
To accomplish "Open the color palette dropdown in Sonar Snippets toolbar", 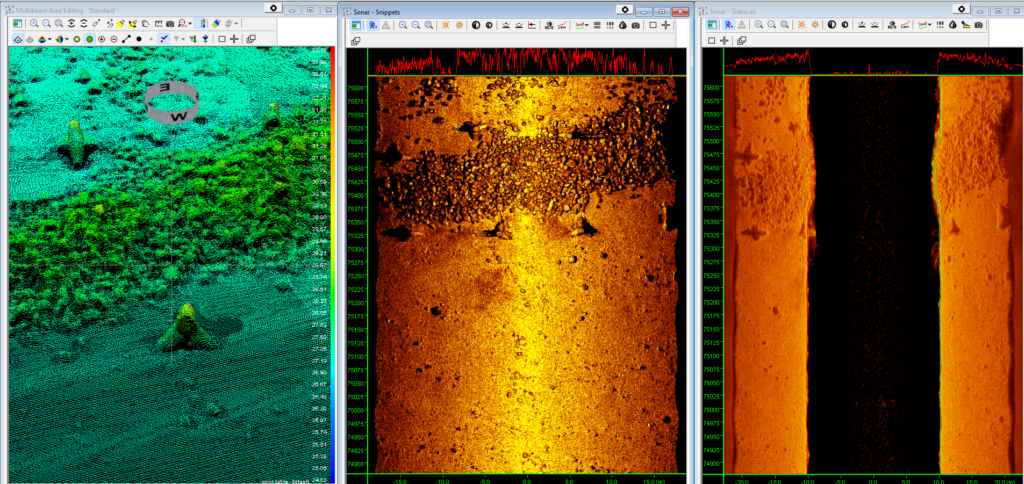I will pos(582,25).
